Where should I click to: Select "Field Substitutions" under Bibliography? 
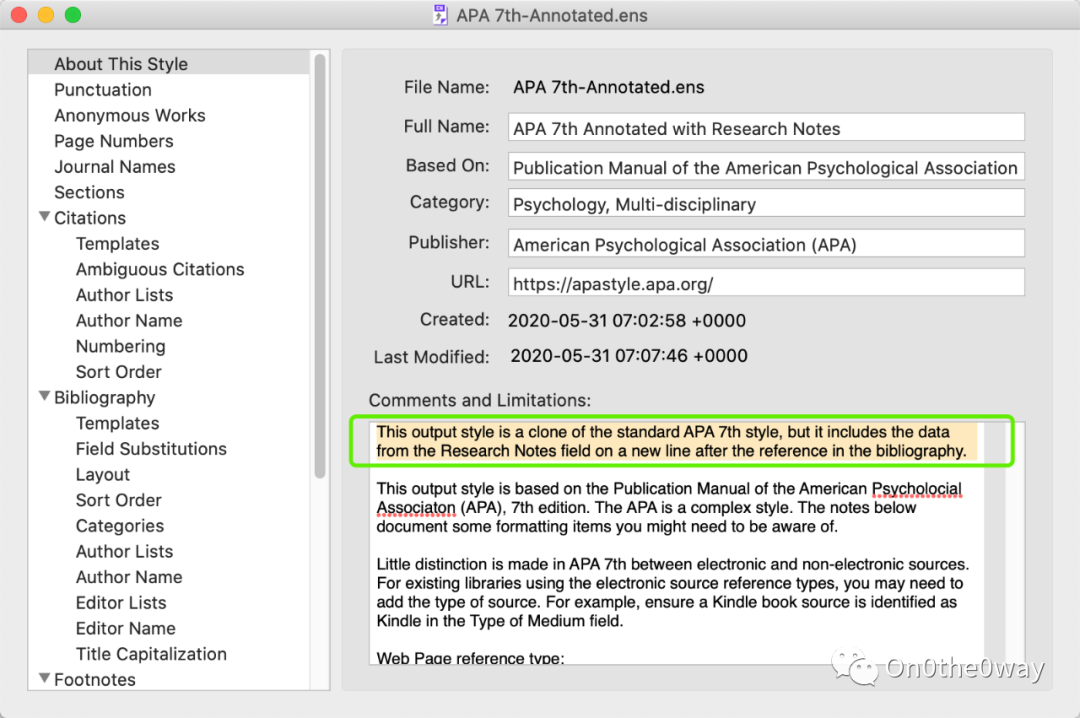151,449
